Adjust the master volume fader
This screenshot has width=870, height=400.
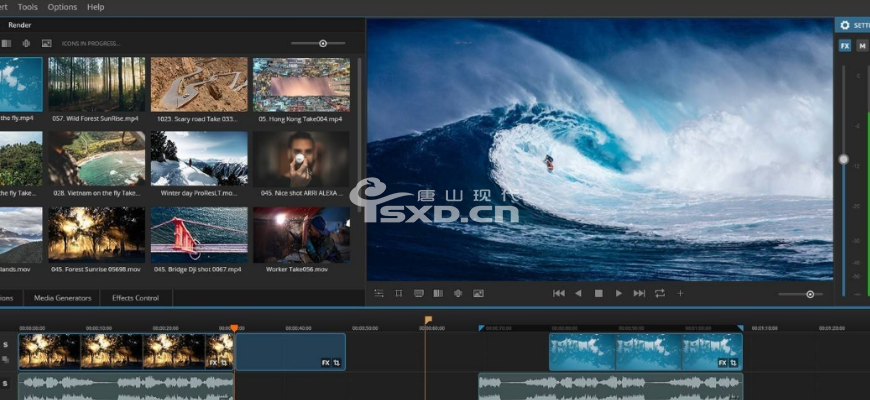click(x=843, y=159)
